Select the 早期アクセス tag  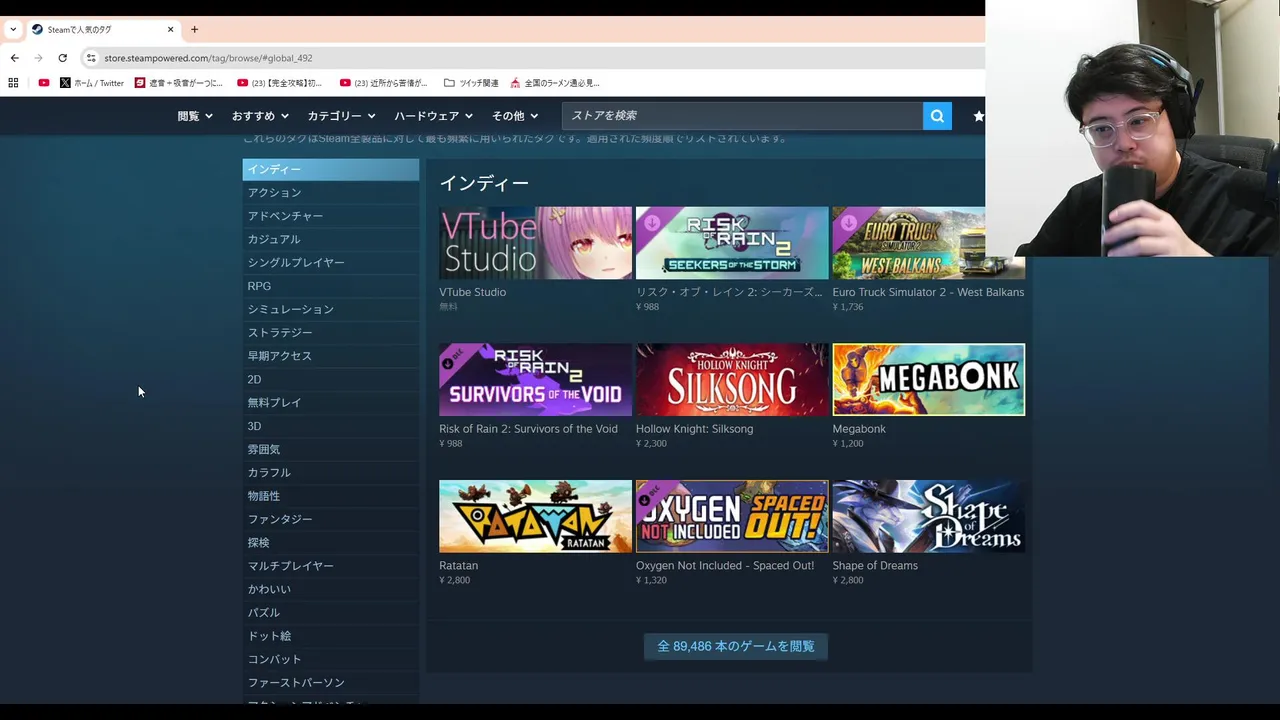[x=330, y=356]
